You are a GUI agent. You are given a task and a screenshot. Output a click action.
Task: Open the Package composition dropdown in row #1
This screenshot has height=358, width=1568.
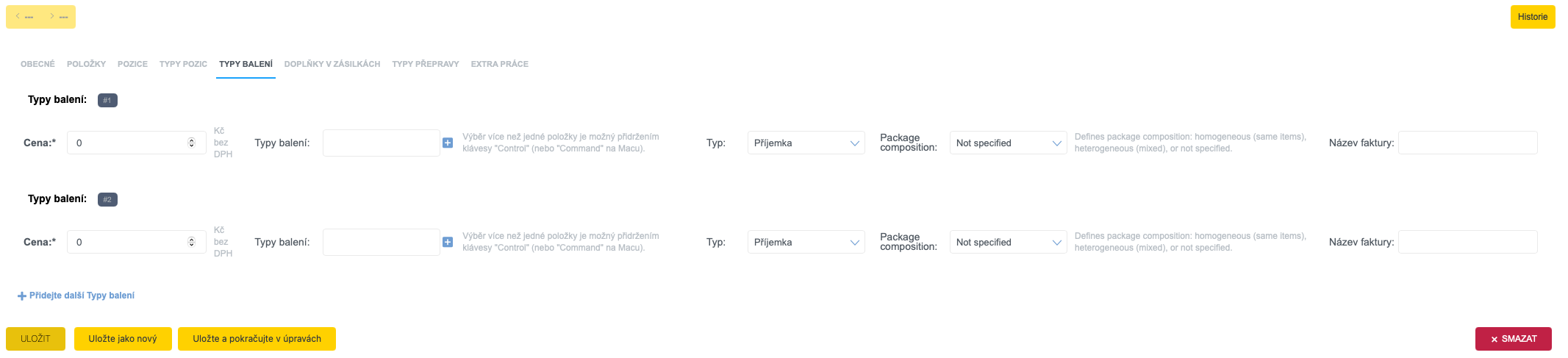(x=1008, y=143)
